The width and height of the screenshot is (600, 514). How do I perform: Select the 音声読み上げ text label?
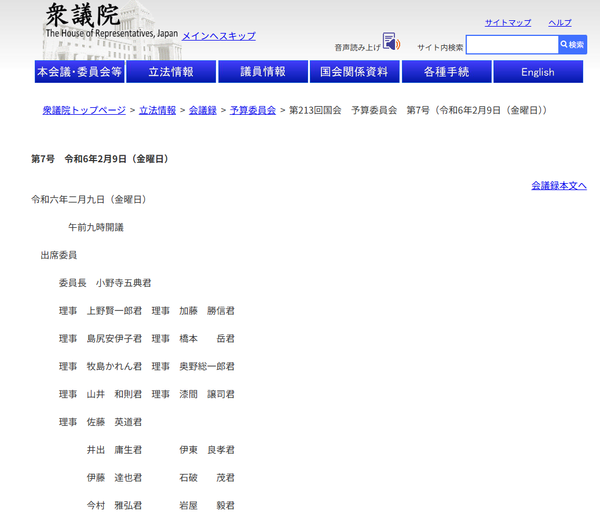click(x=357, y=47)
